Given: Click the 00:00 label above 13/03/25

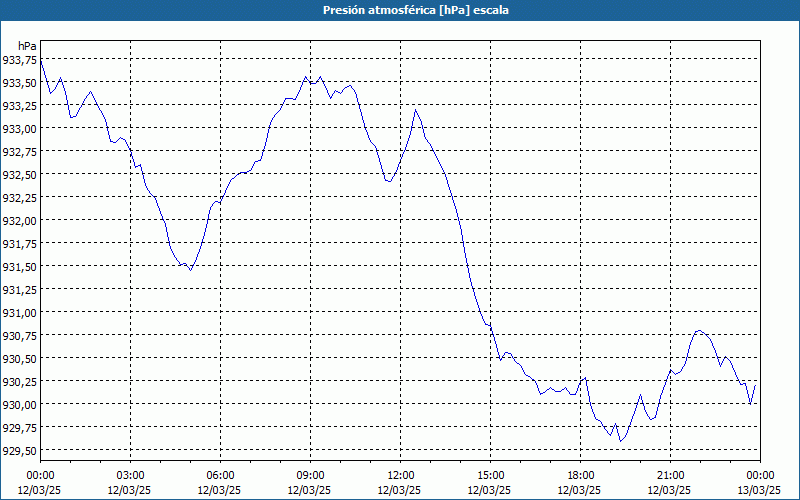Looking at the screenshot, I should pyautogui.click(x=760, y=476).
